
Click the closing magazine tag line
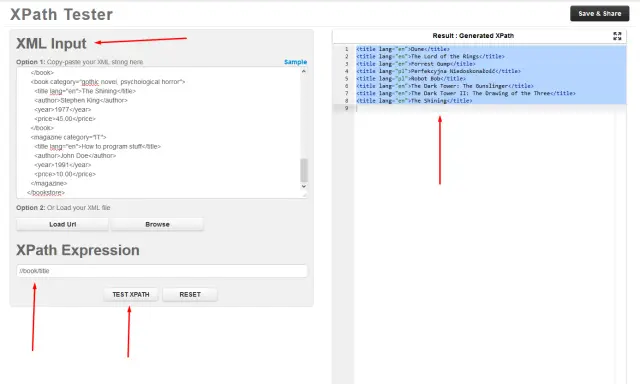(x=49, y=184)
